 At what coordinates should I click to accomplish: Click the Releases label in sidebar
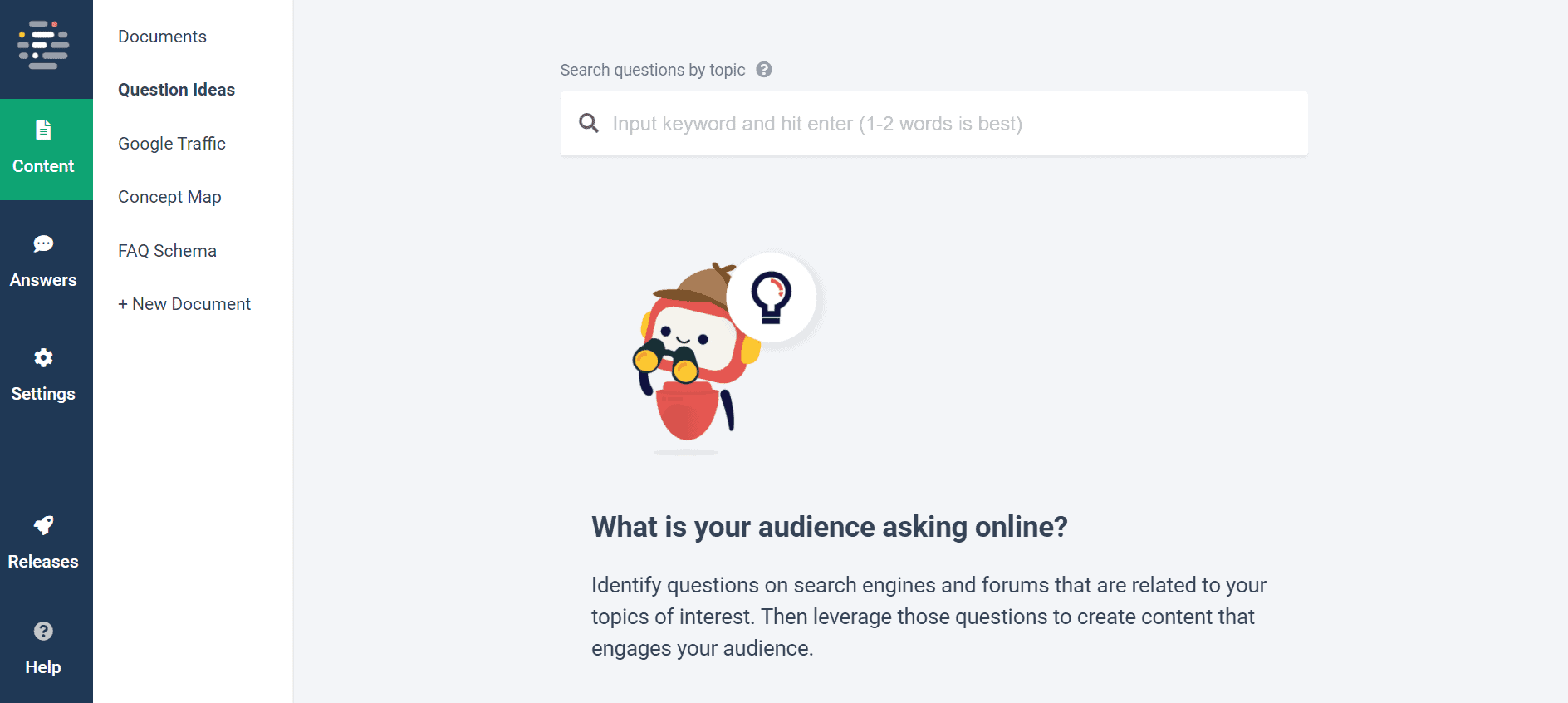[43, 562]
